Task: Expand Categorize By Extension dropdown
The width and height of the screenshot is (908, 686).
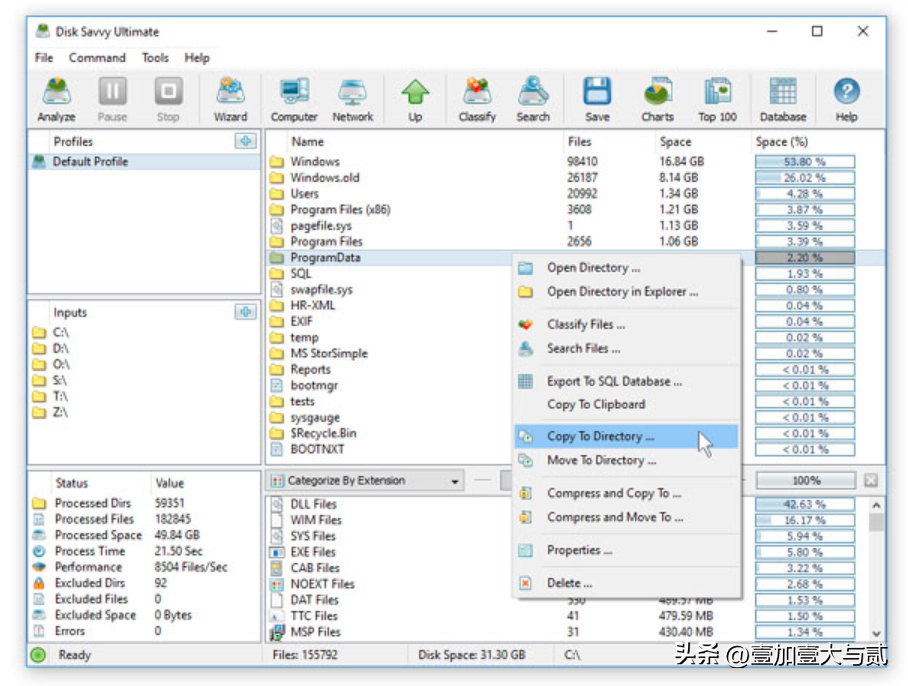Action: coord(455,480)
